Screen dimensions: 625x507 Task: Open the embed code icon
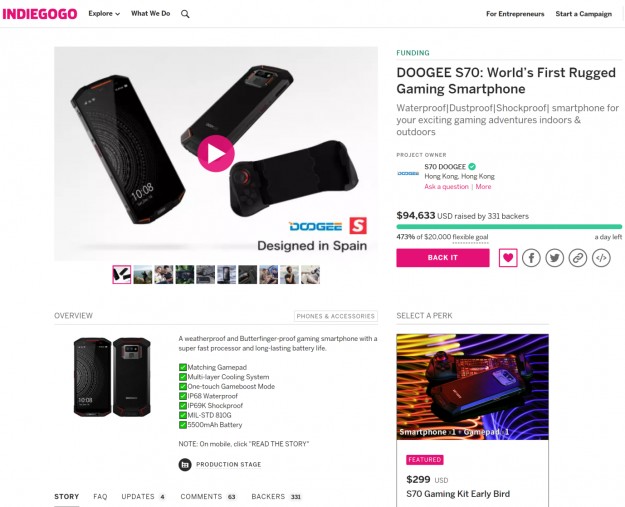point(601,258)
